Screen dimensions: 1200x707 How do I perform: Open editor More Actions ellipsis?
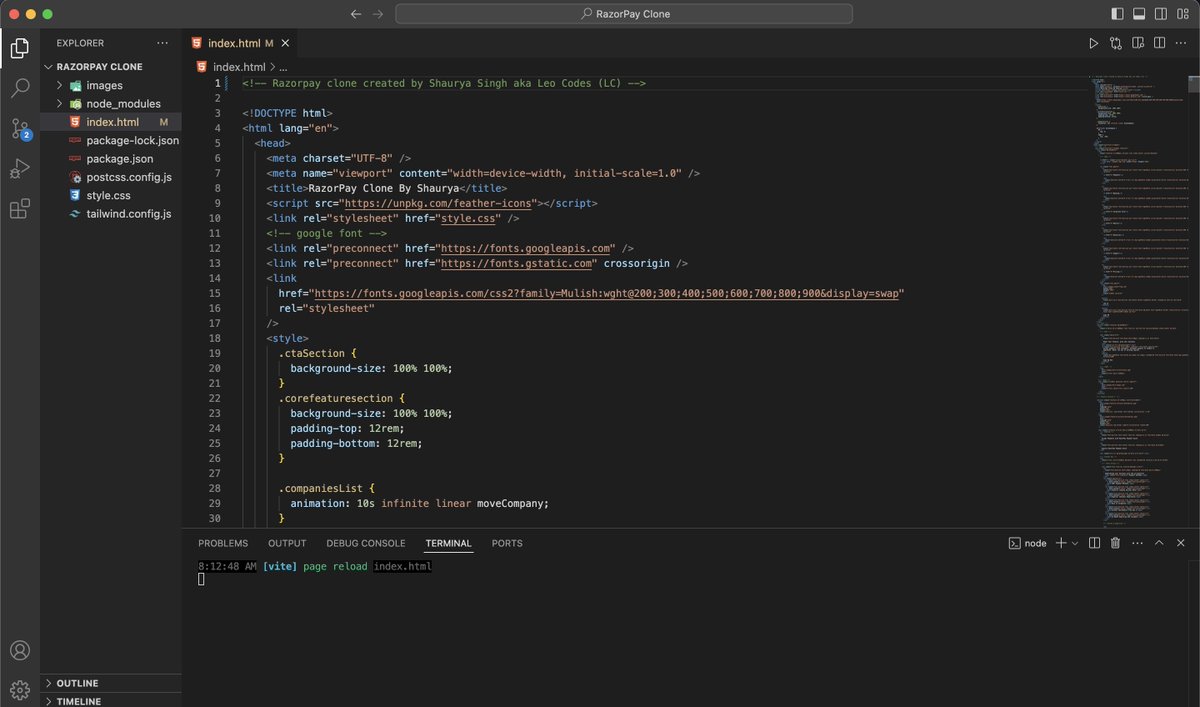[1182, 43]
